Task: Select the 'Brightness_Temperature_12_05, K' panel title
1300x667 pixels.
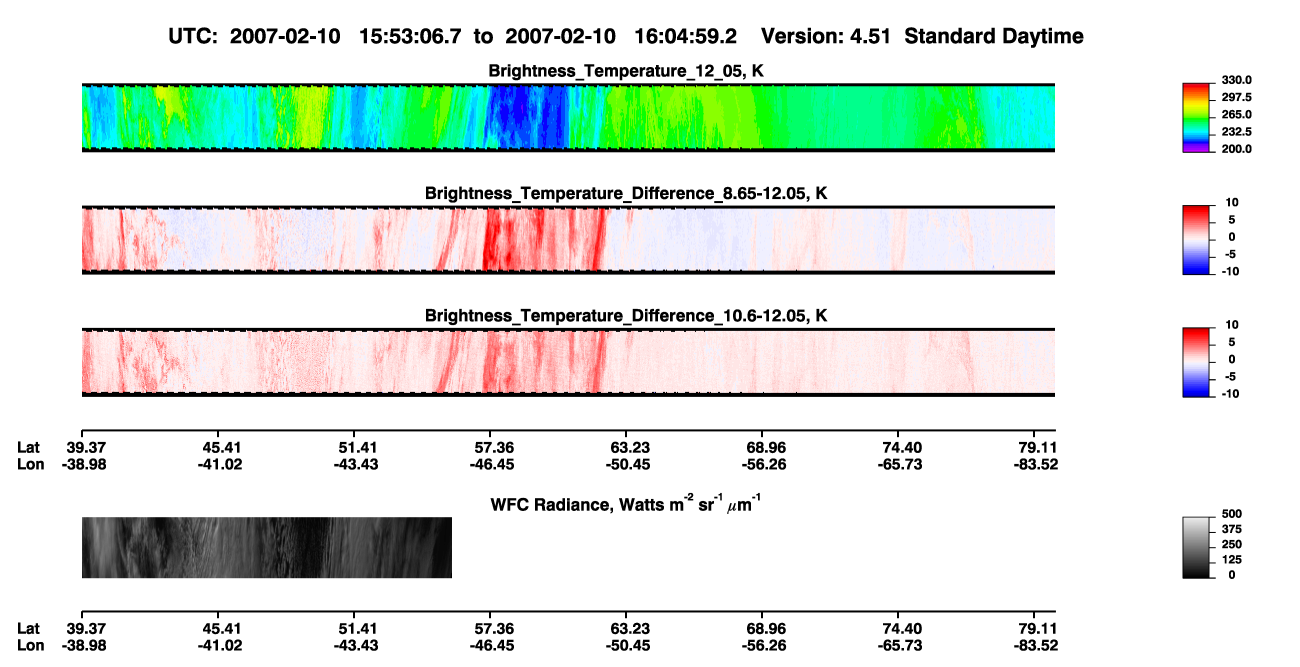Action: tap(626, 71)
